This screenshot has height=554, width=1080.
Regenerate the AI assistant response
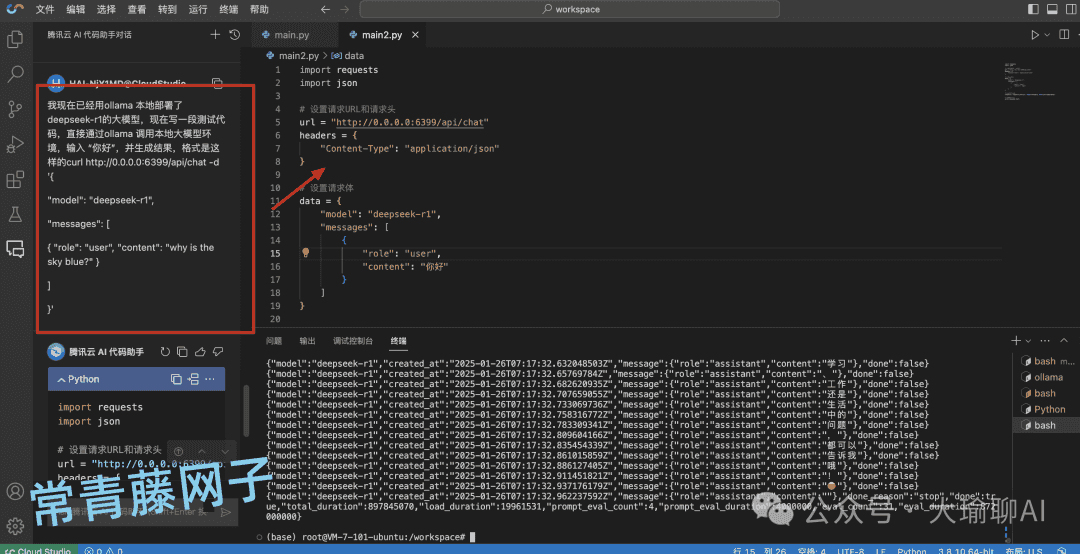(165, 351)
